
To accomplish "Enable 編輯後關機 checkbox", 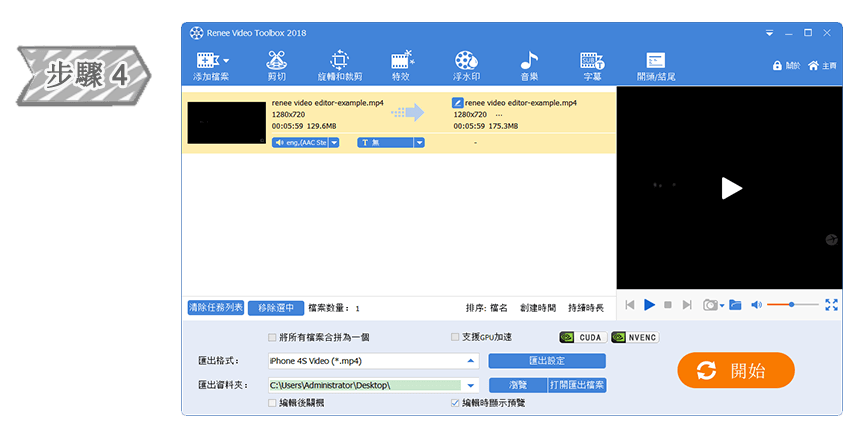I will (273, 403).
